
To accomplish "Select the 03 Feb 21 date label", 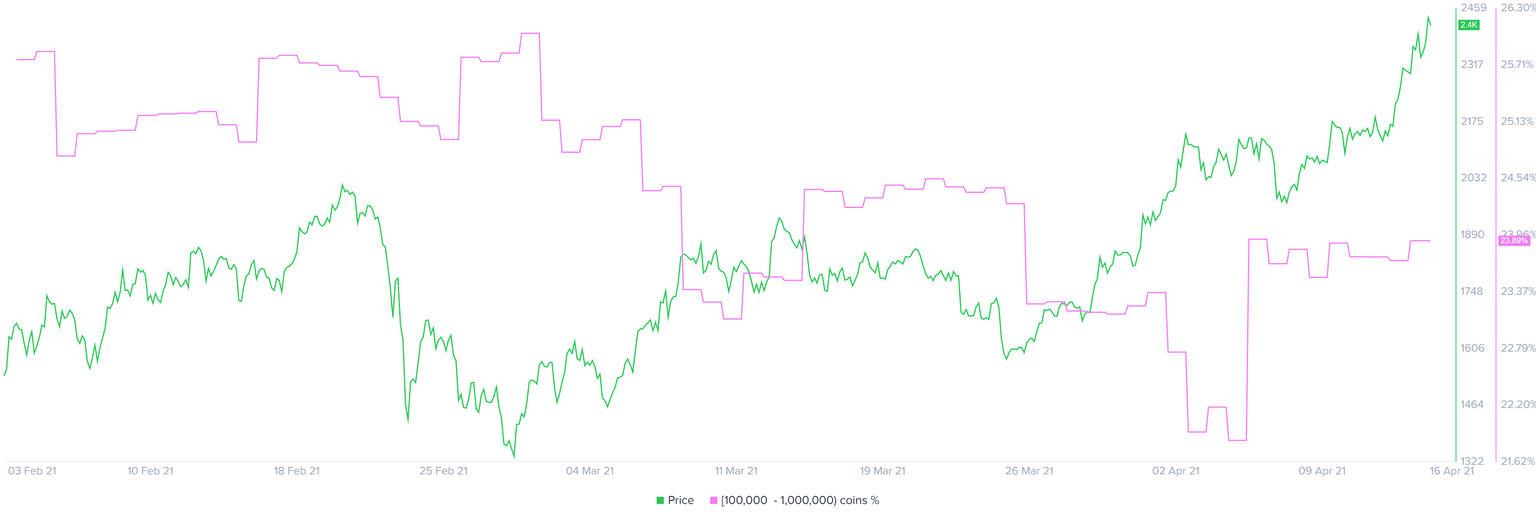I will [32, 470].
